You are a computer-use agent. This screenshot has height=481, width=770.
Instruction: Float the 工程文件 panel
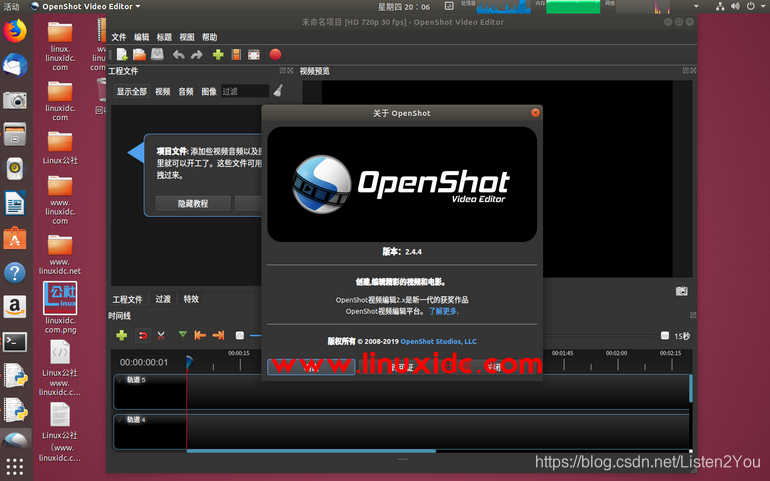click(282, 71)
